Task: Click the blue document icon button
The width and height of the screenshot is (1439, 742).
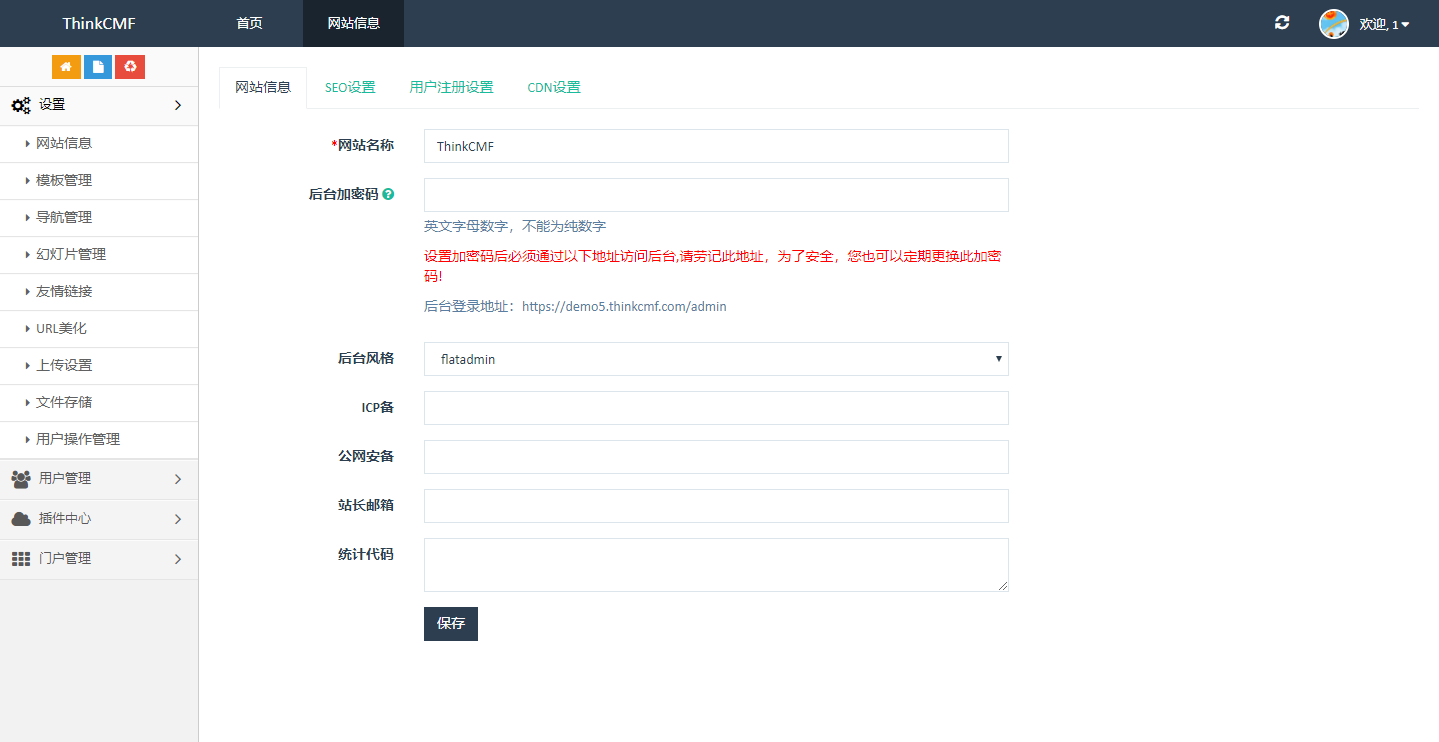Action: point(98,67)
